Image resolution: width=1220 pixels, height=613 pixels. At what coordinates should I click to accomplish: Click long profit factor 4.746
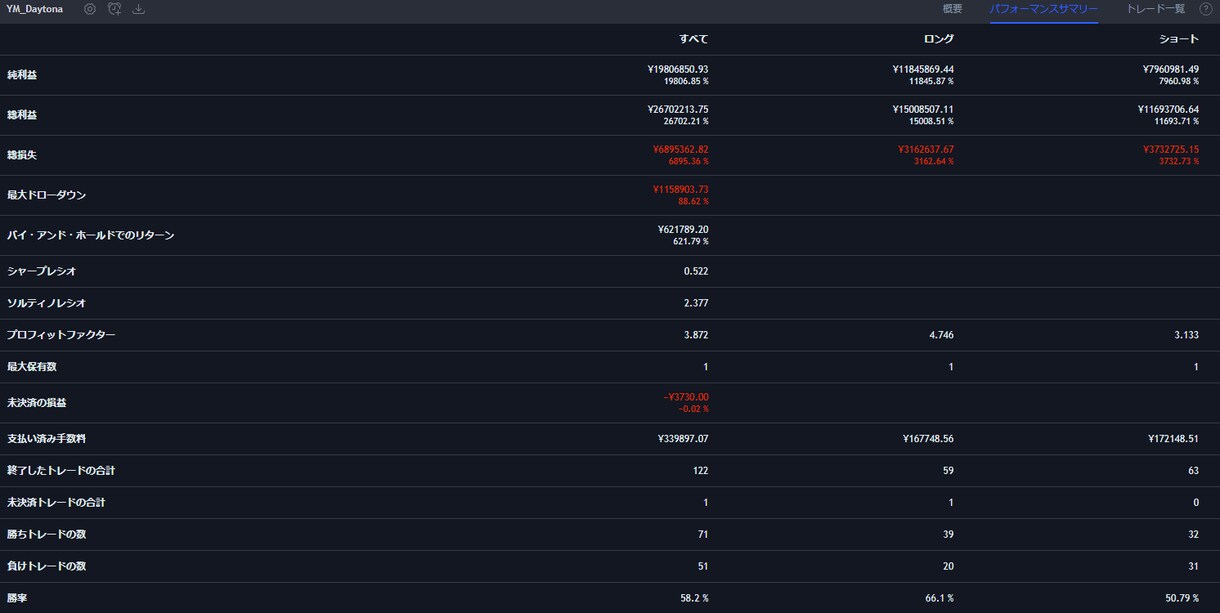[x=941, y=335]
